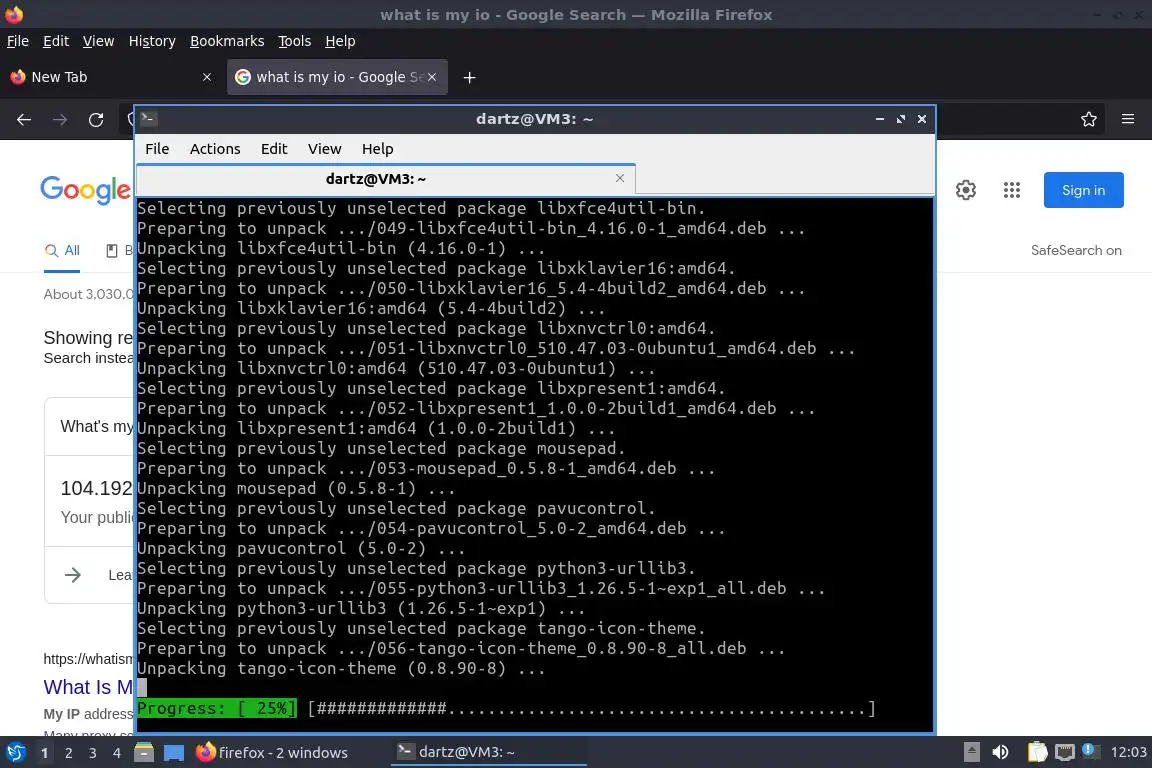The height and width of the screenshot is (768, 1152).
Task: Switch to workspace 3 in the pager
Action: (93, 753)
